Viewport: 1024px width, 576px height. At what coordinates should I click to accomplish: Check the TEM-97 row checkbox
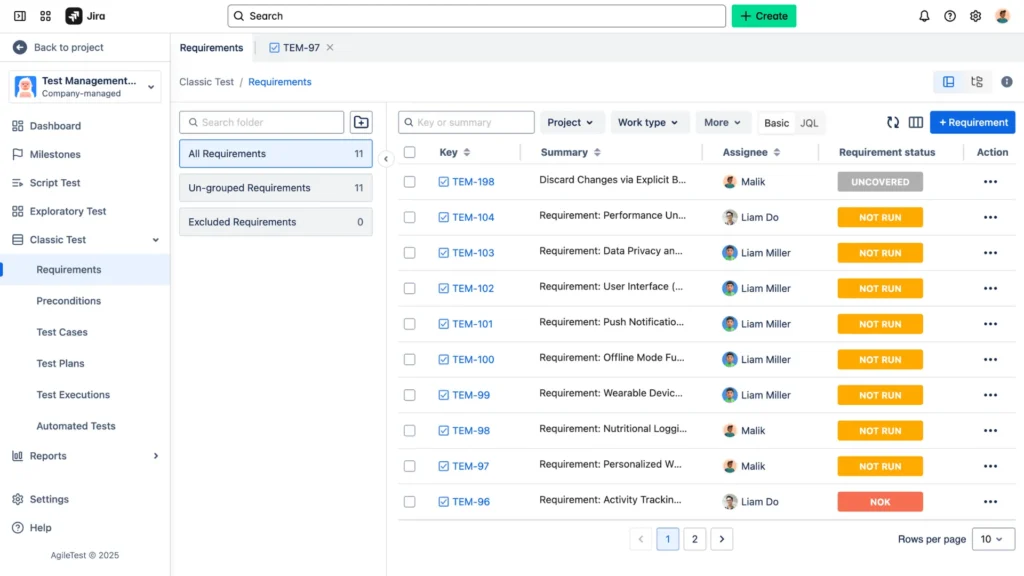click(409, 466)
